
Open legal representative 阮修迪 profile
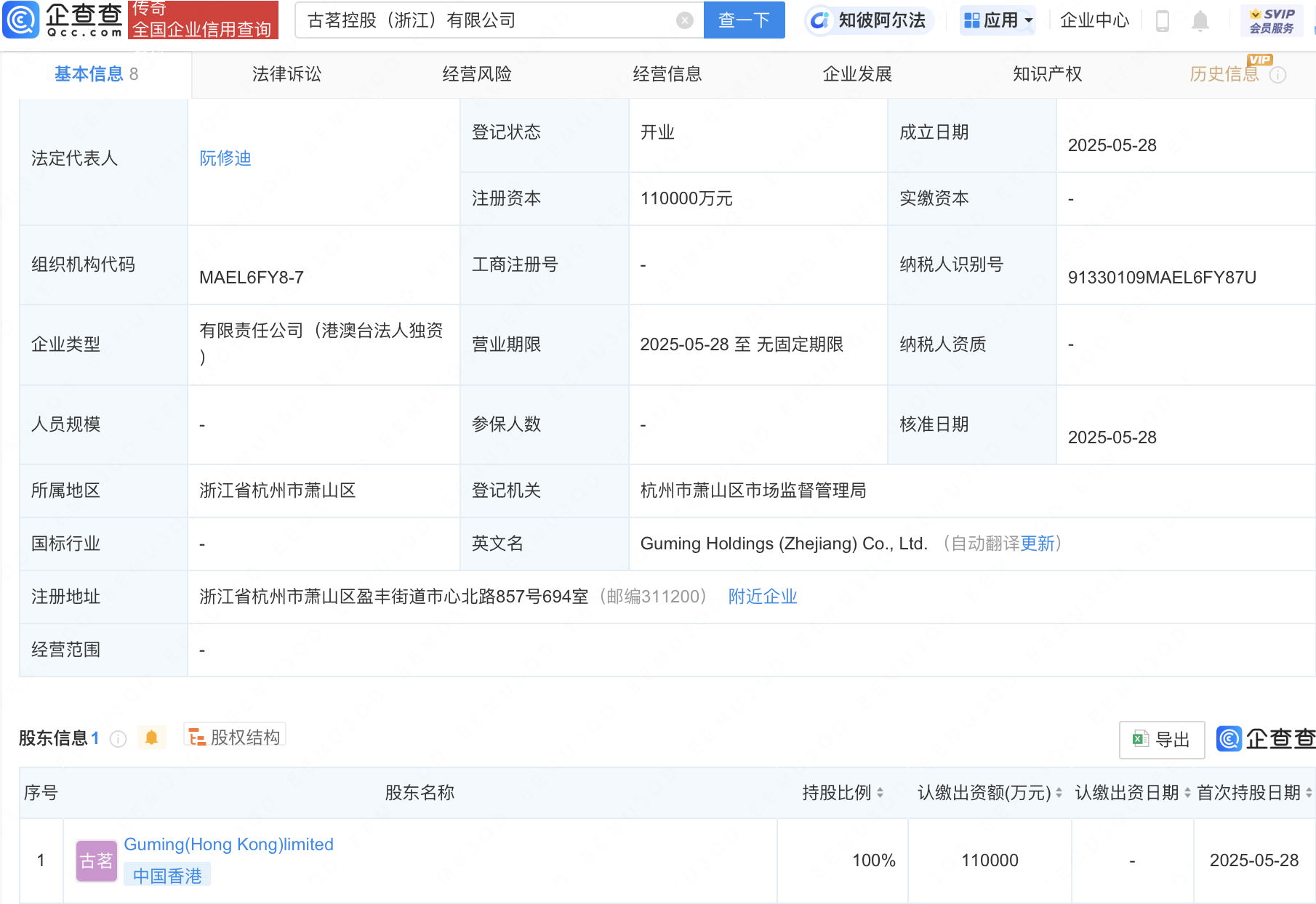(225, 158)
